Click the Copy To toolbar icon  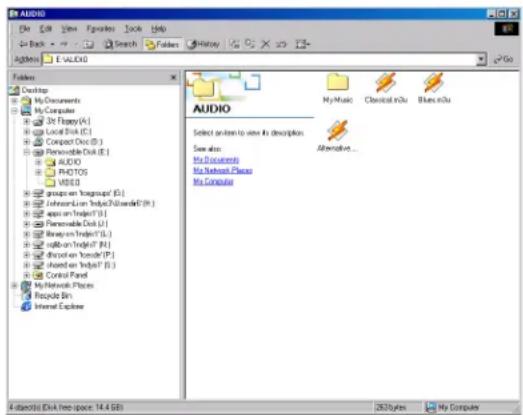tap(250, 44)
